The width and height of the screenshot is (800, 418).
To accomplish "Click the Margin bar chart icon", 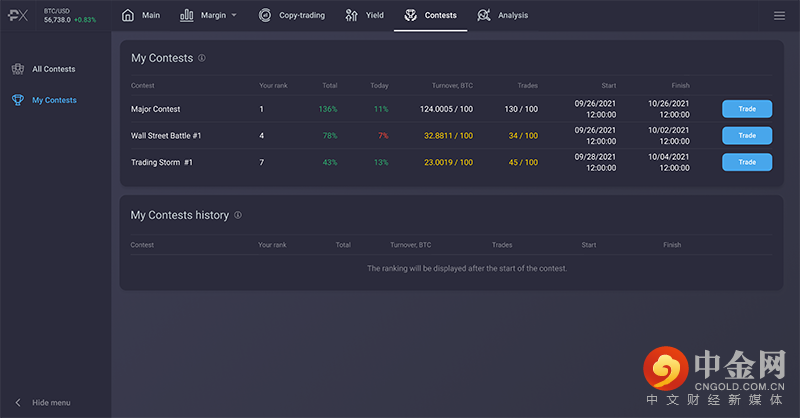I will coord(187,15).
